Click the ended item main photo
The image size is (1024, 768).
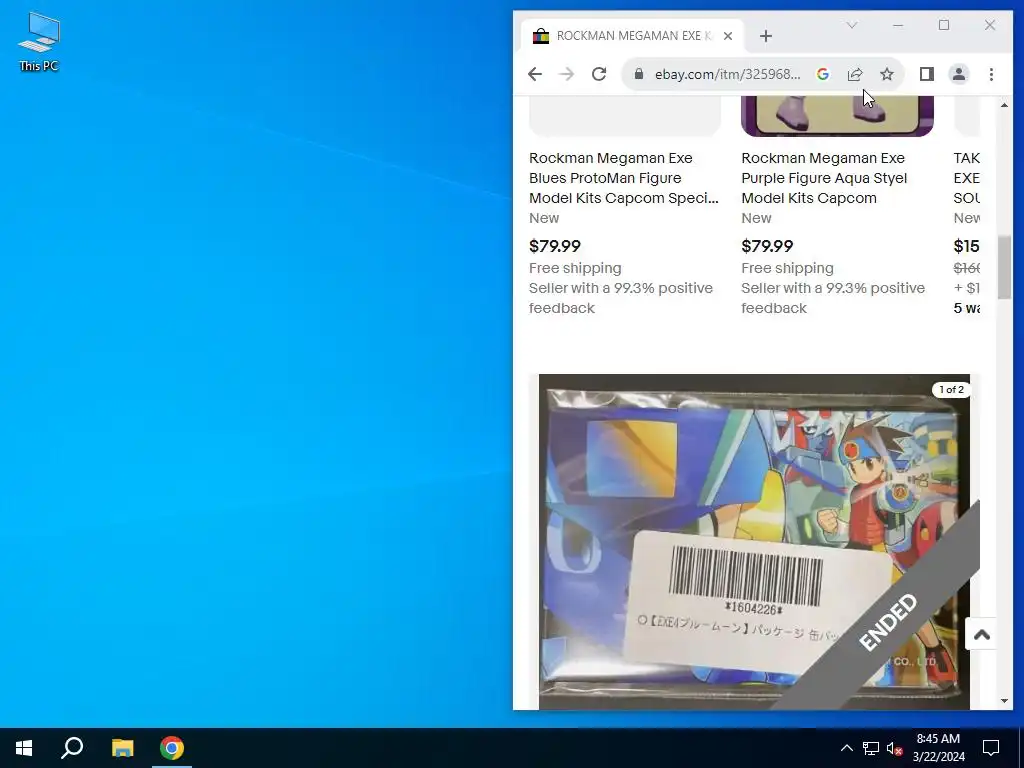coord(754,541)
